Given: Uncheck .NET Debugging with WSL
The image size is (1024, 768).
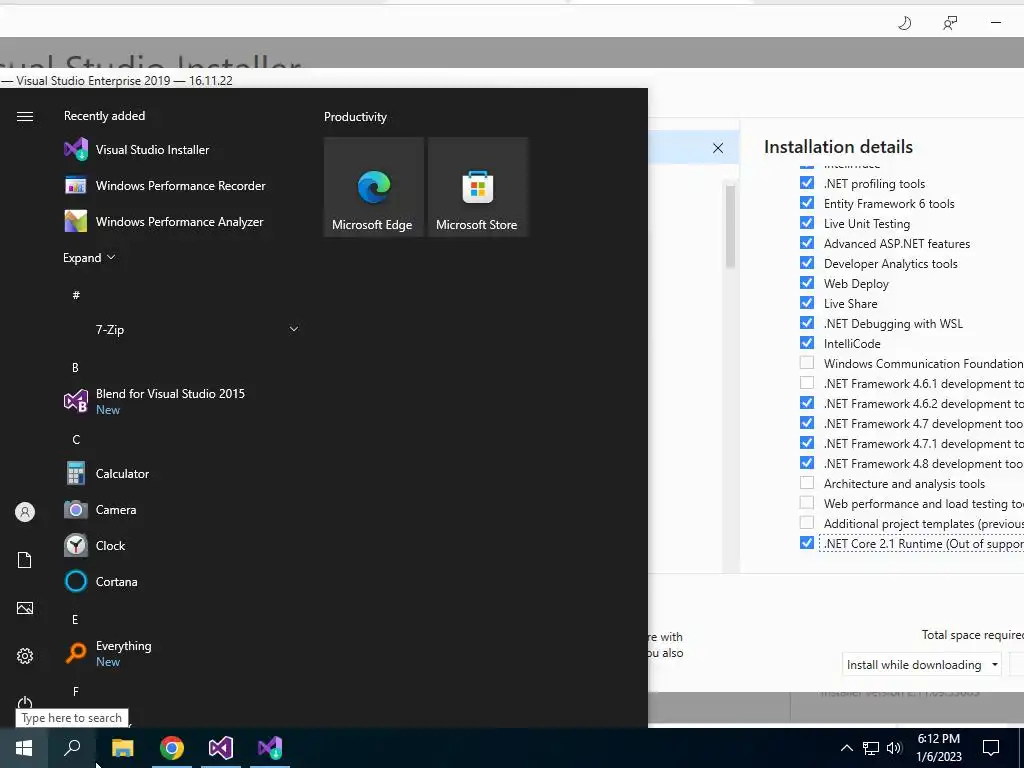Looking at the screenshot, I should [x=807, y=323].
